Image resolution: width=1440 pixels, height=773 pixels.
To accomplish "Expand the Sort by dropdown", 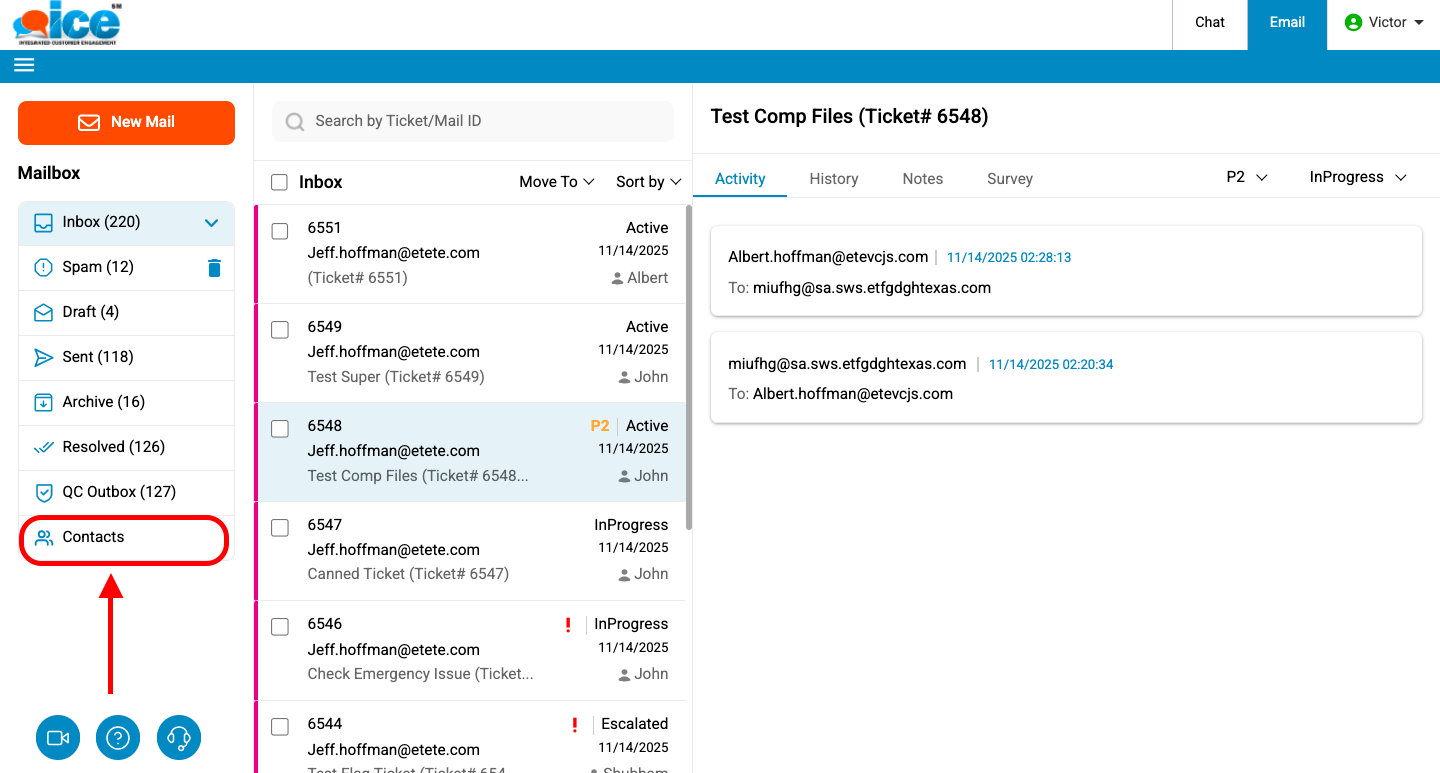I will pyautogui.click(x=648, y=182).
